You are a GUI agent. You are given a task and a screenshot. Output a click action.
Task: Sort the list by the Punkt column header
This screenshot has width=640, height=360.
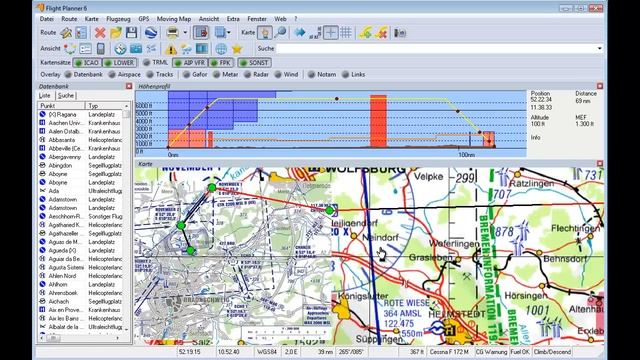pyautogui.click(x=62, y=106)
